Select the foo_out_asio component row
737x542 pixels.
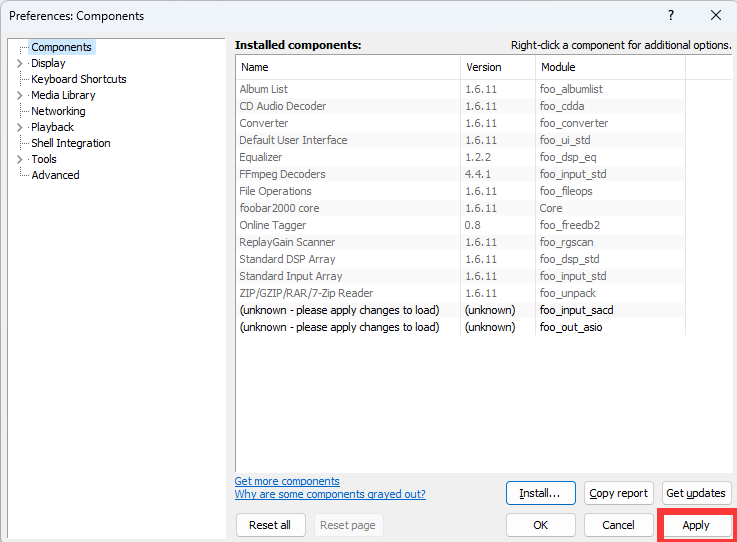461,327
